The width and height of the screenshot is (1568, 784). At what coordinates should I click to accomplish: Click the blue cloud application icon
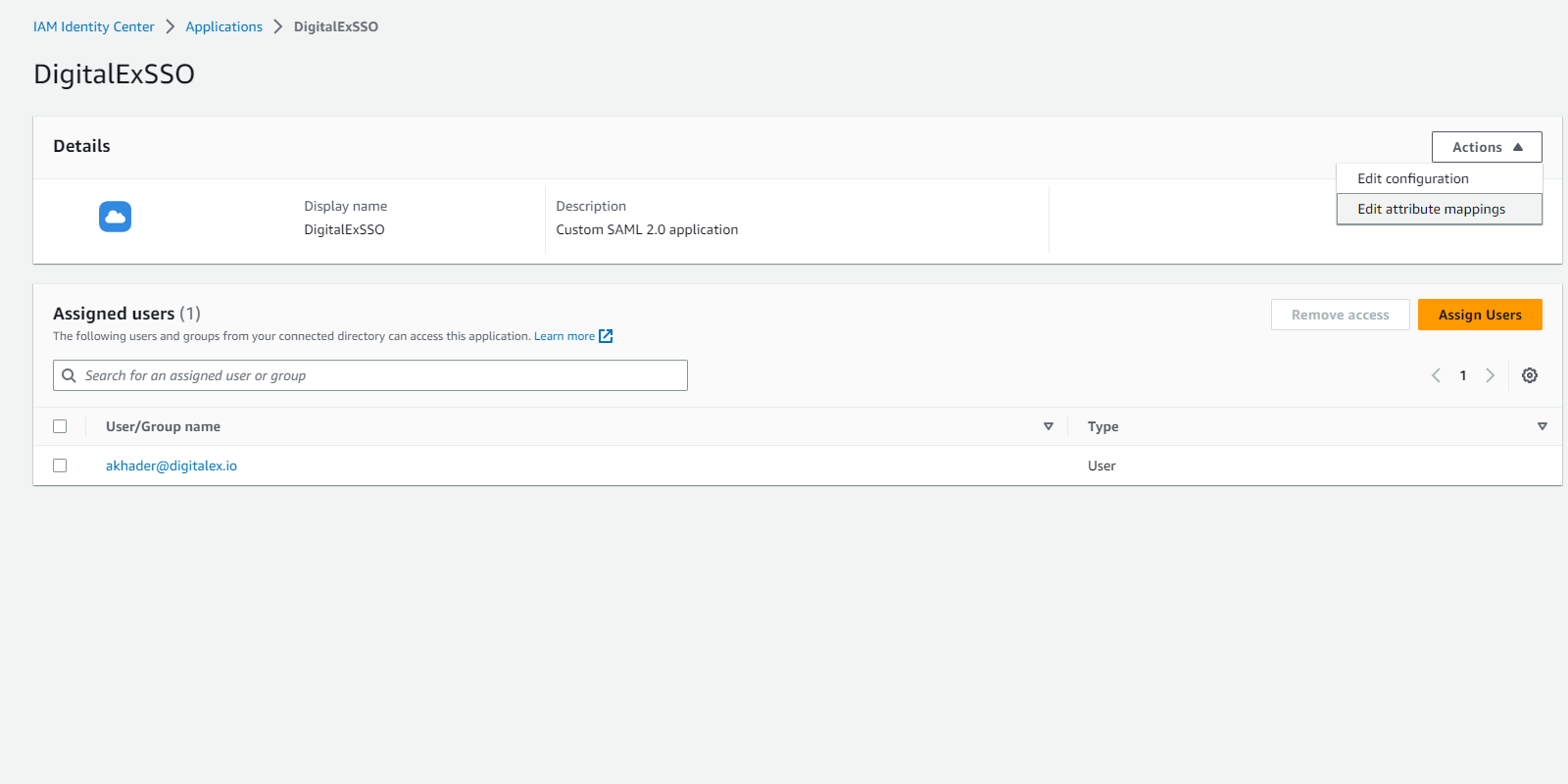(115, 217)
